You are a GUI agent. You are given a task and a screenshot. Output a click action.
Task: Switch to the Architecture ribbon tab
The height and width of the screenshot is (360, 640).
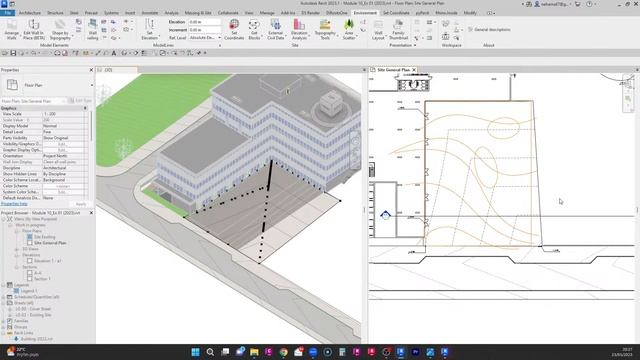coord(30,13)
